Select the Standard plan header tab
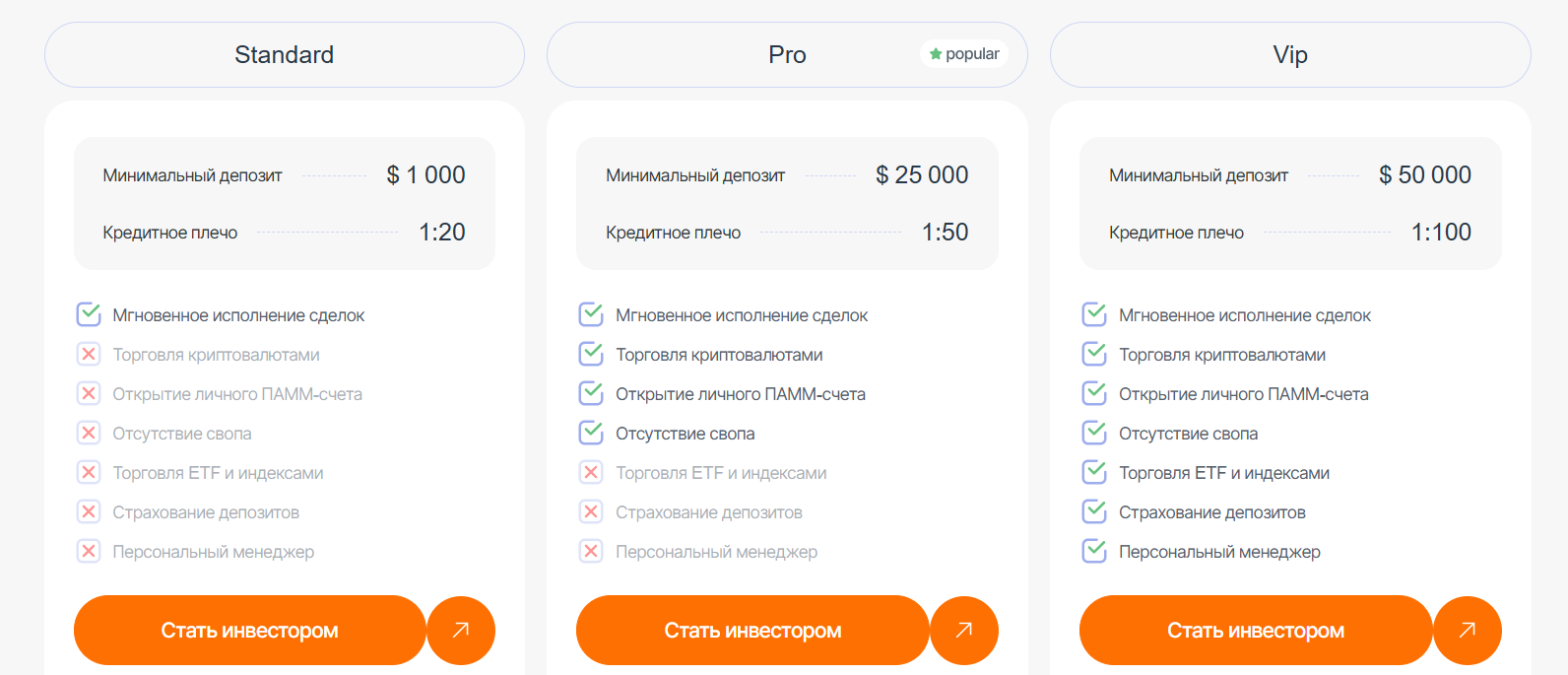The height and width of the screenshot is (675, 1568). pyautogui.click(x=284, y=55)
